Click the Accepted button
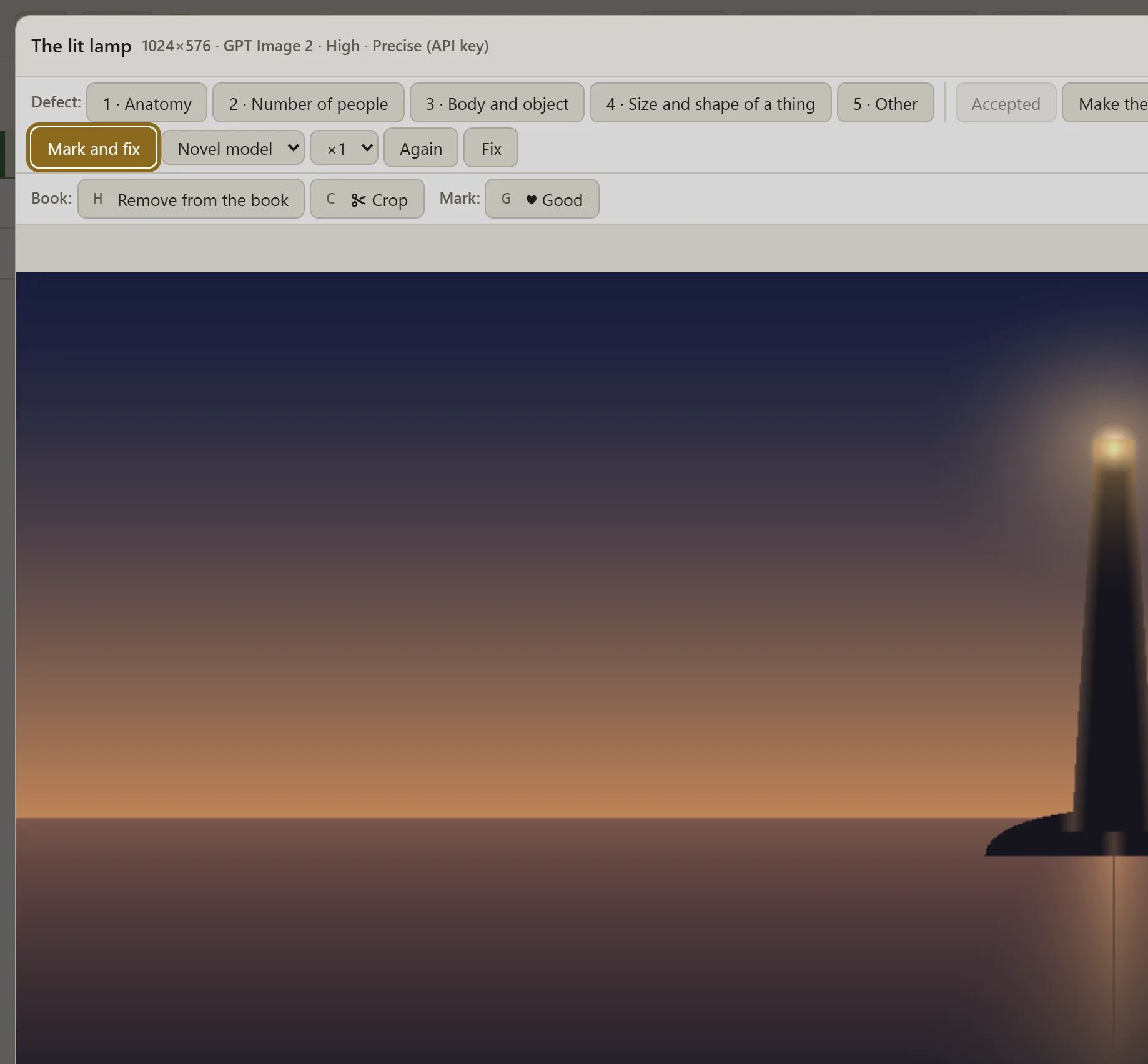Viewport: 1148px width, 1064px height. 1006,103
